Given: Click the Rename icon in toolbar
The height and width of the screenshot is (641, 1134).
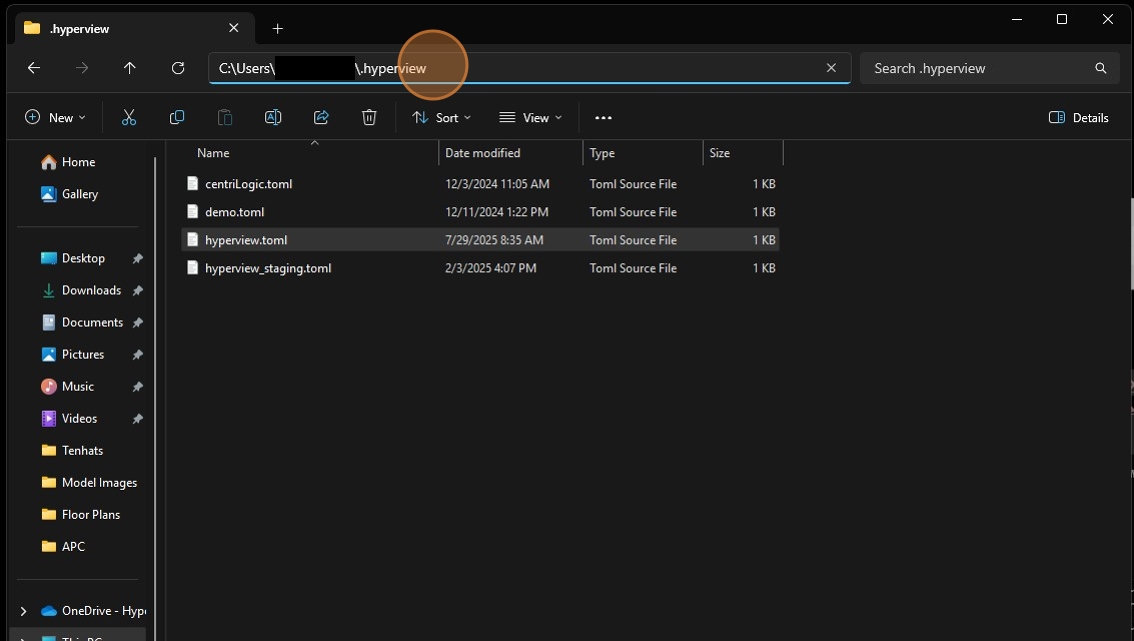Looking at the screenshot, I should coord(273,117).
